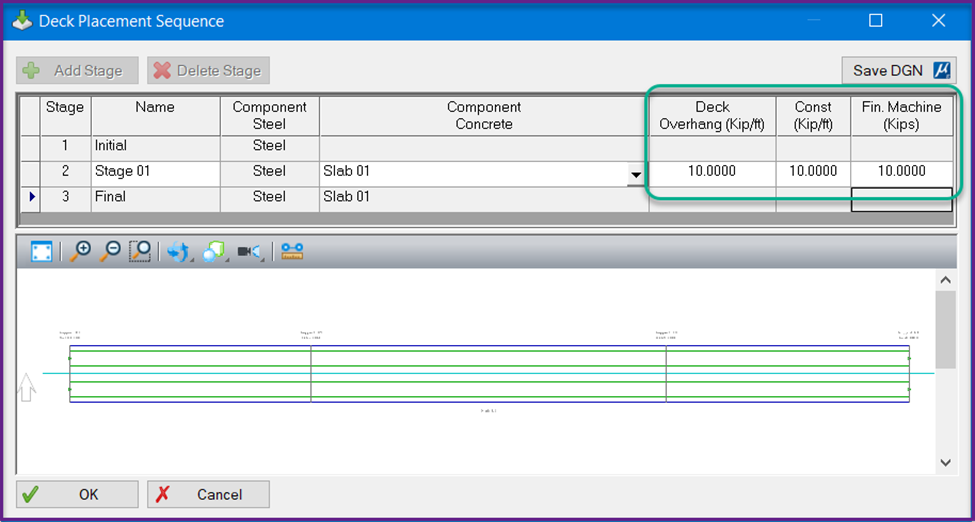The width and height of the screenshot is (975, 522).
Task: Cancel the Deck Placement Sequence dialog
Action: tap(208, 494)
